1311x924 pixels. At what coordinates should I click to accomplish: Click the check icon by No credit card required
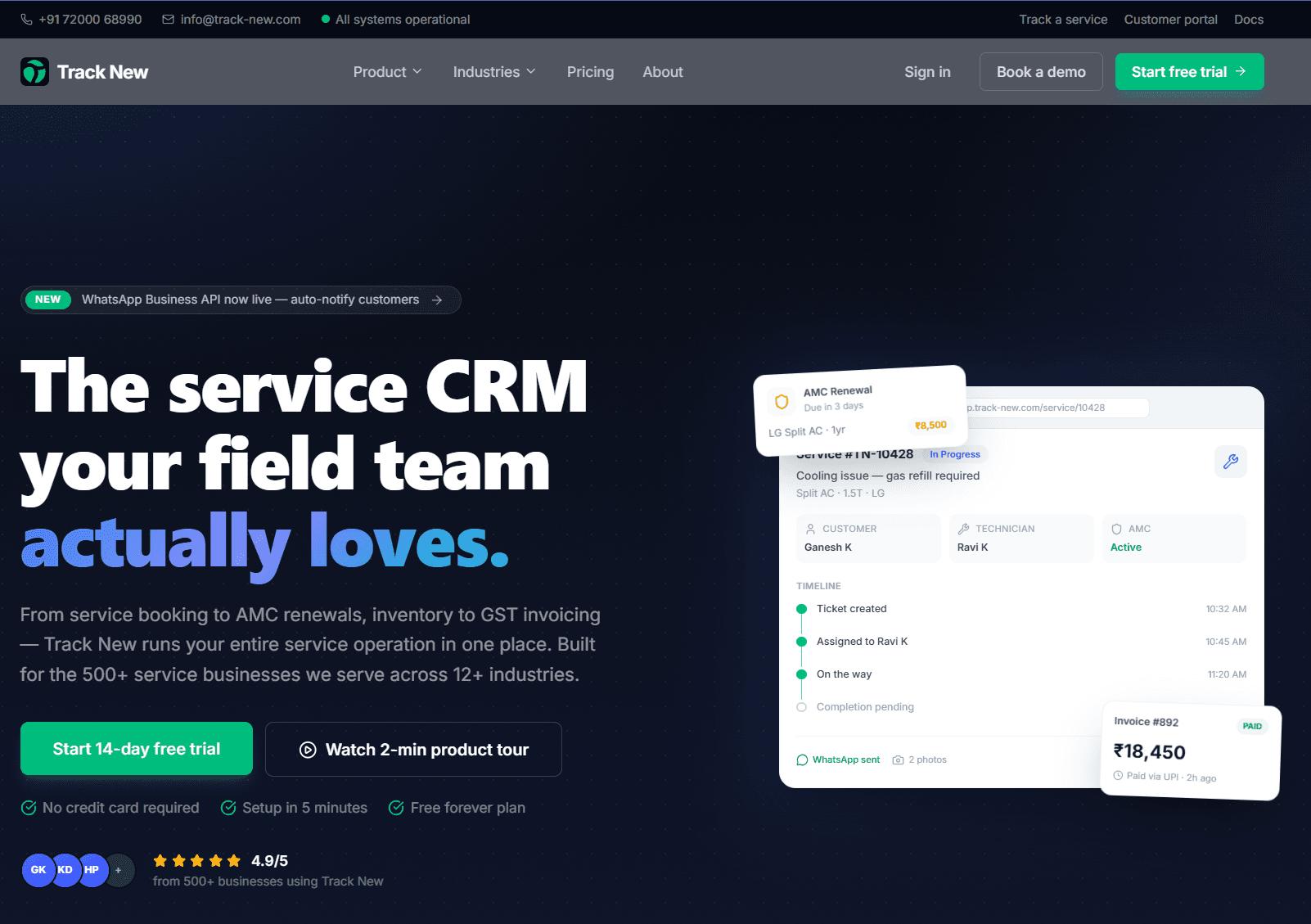click(x=29, y=808)
